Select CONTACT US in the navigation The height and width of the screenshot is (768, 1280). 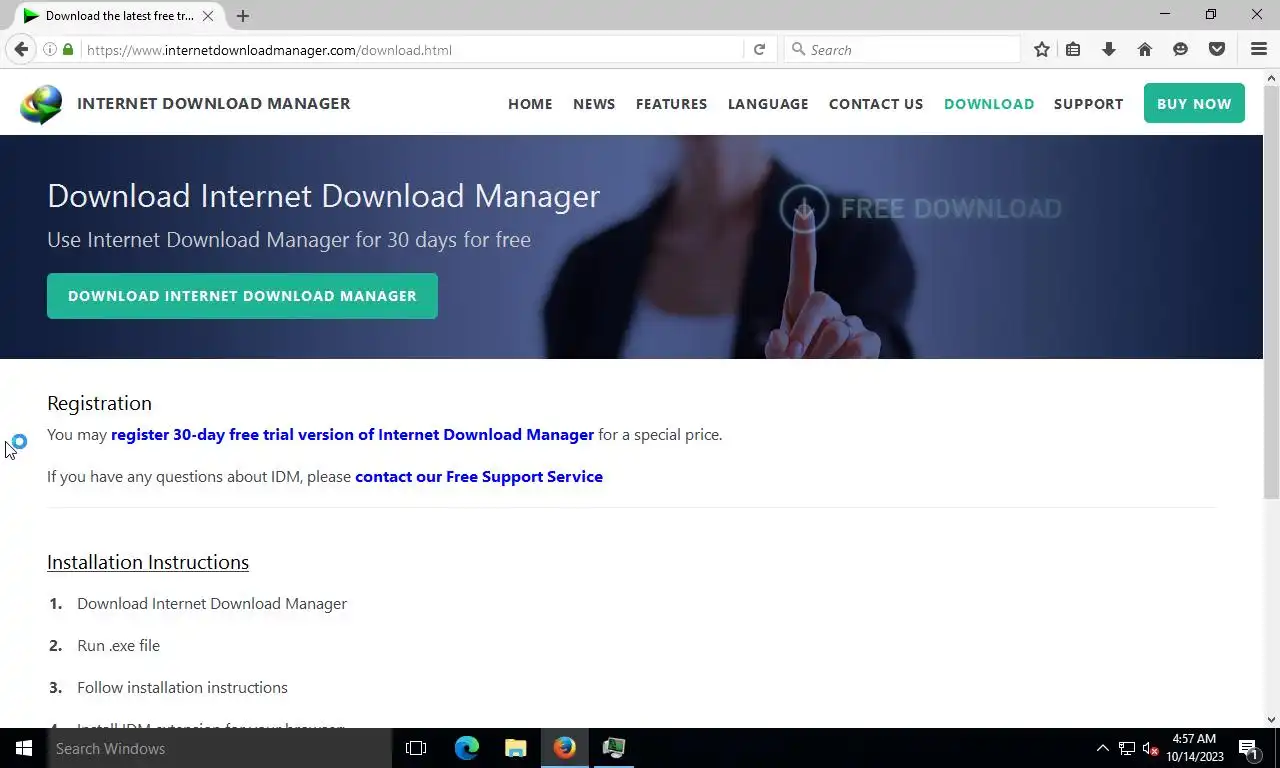click(x=876, y=104)
